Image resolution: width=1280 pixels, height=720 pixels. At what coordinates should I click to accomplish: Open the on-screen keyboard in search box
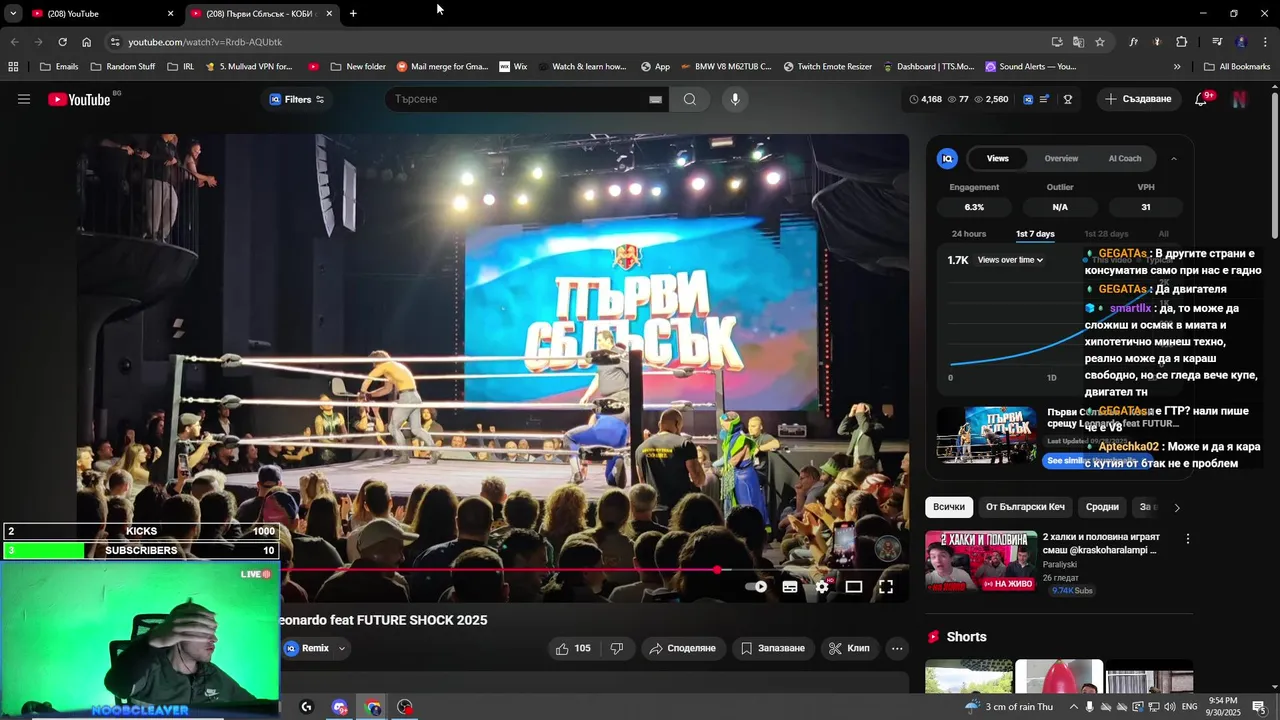click(x=656, y=99)
